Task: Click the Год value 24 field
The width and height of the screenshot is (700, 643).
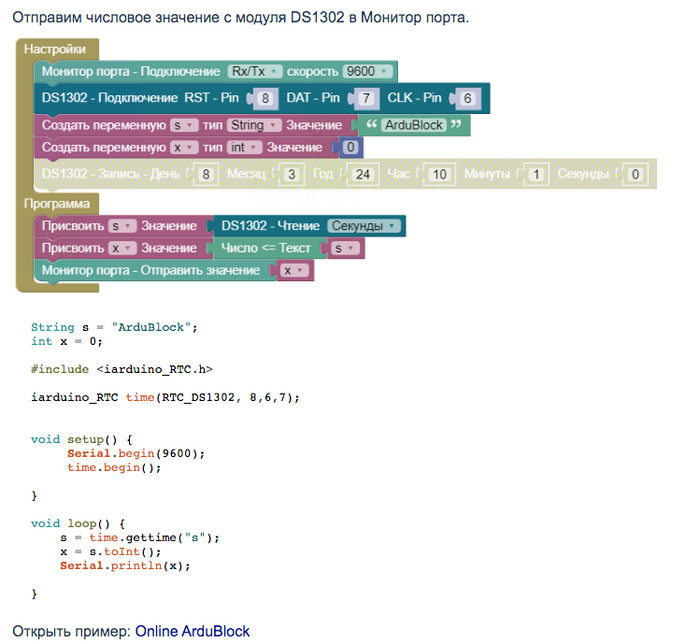Action: tap(362, 174)
